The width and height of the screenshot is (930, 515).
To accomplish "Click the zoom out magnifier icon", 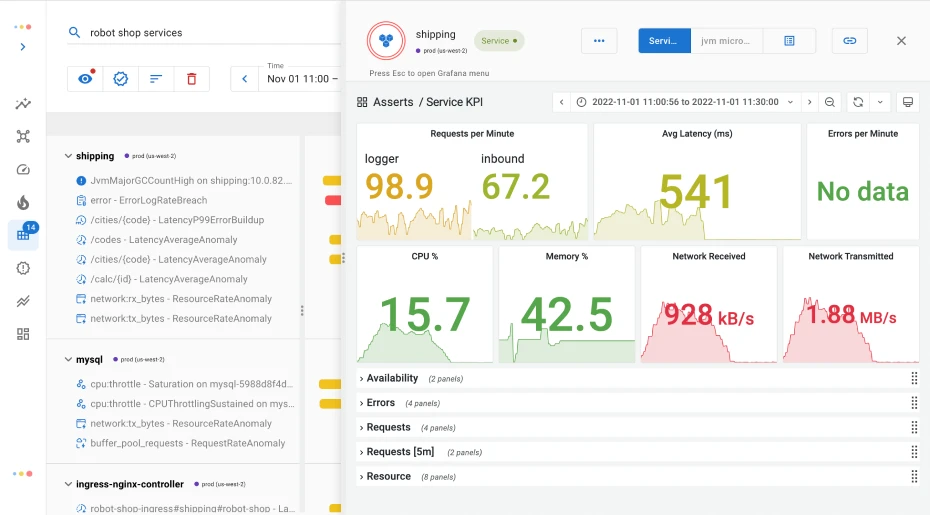I will (830, 102).
